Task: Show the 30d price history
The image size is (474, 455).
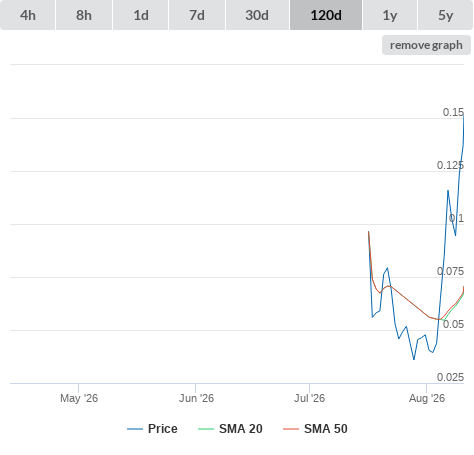Action: point(257,15)
